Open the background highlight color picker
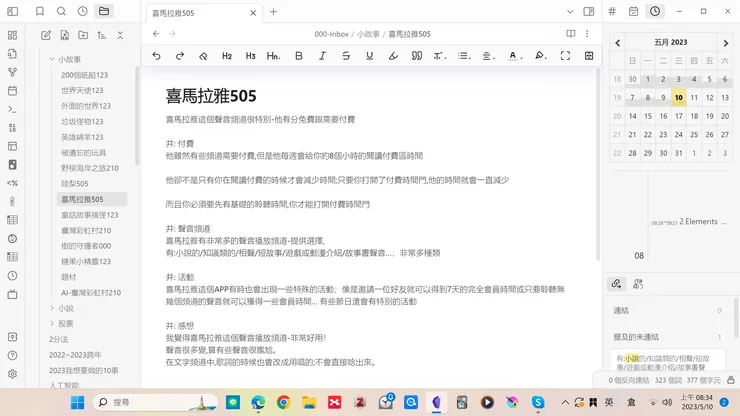Image resolution: width=740 pixels, height=416 pixels. click(540, 56)
